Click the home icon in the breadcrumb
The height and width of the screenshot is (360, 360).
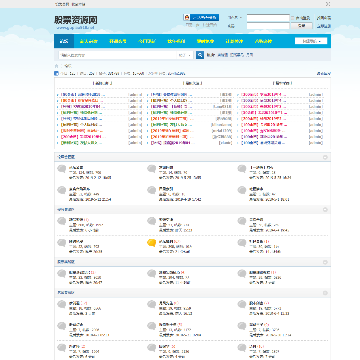coord(56,66)
